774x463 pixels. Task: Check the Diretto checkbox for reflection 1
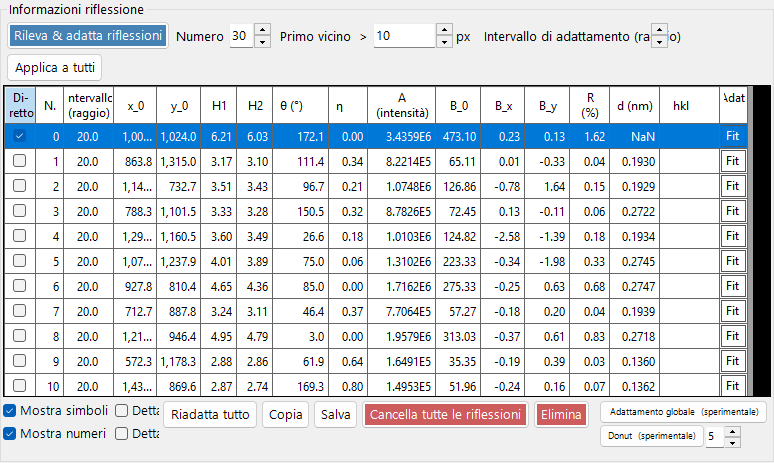tap(19, 161)
